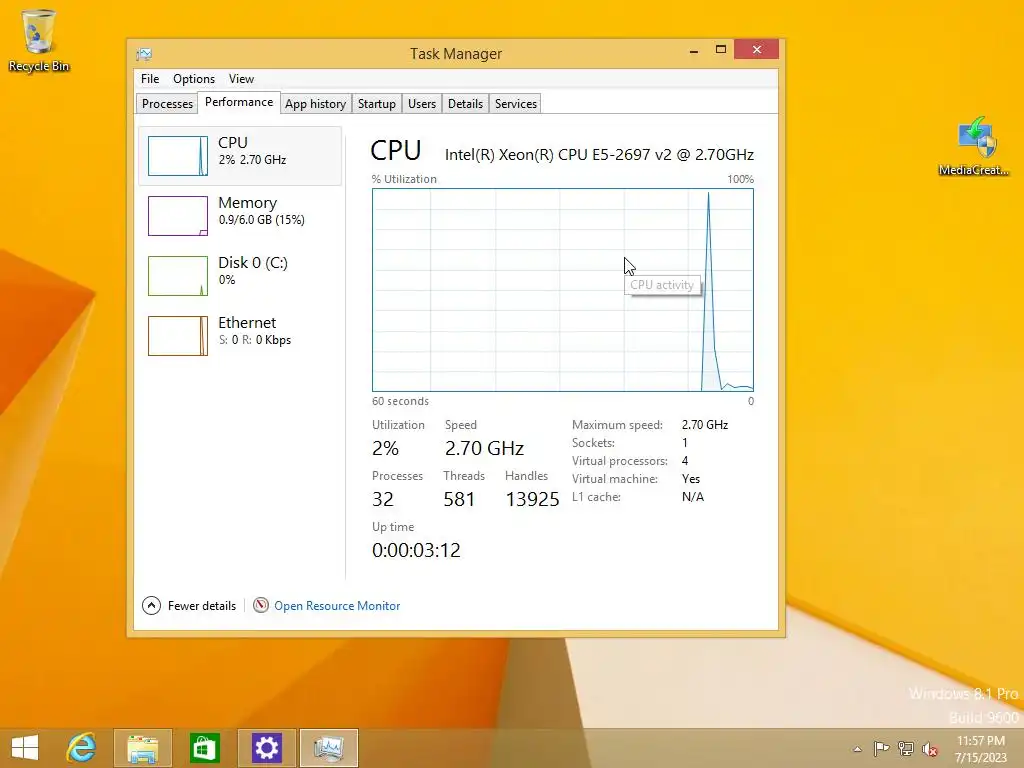1024x768 pixels.
Task: Click the Threads value 581
Action: (459, 499)
